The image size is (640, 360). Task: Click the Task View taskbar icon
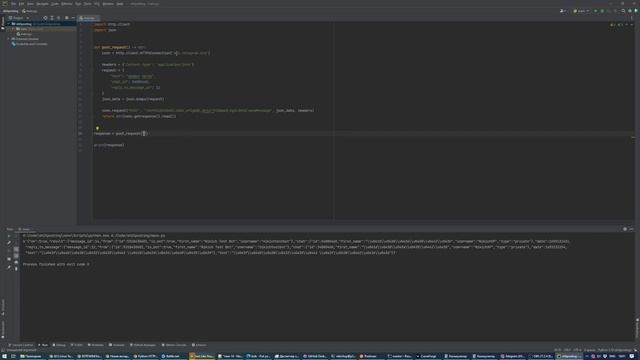pyautogui.click(x=13, y=356)
